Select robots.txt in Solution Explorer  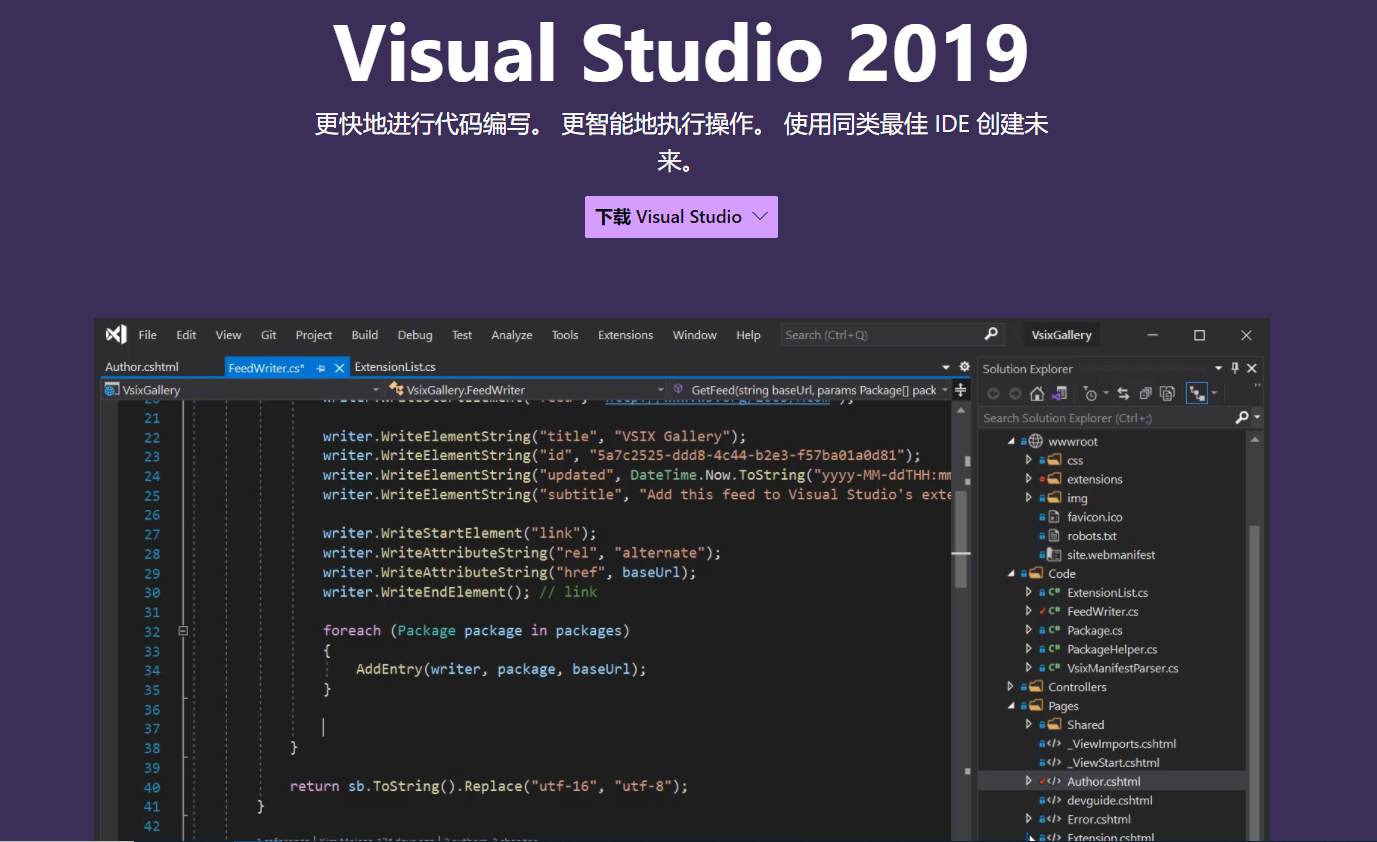point(1091,536)
